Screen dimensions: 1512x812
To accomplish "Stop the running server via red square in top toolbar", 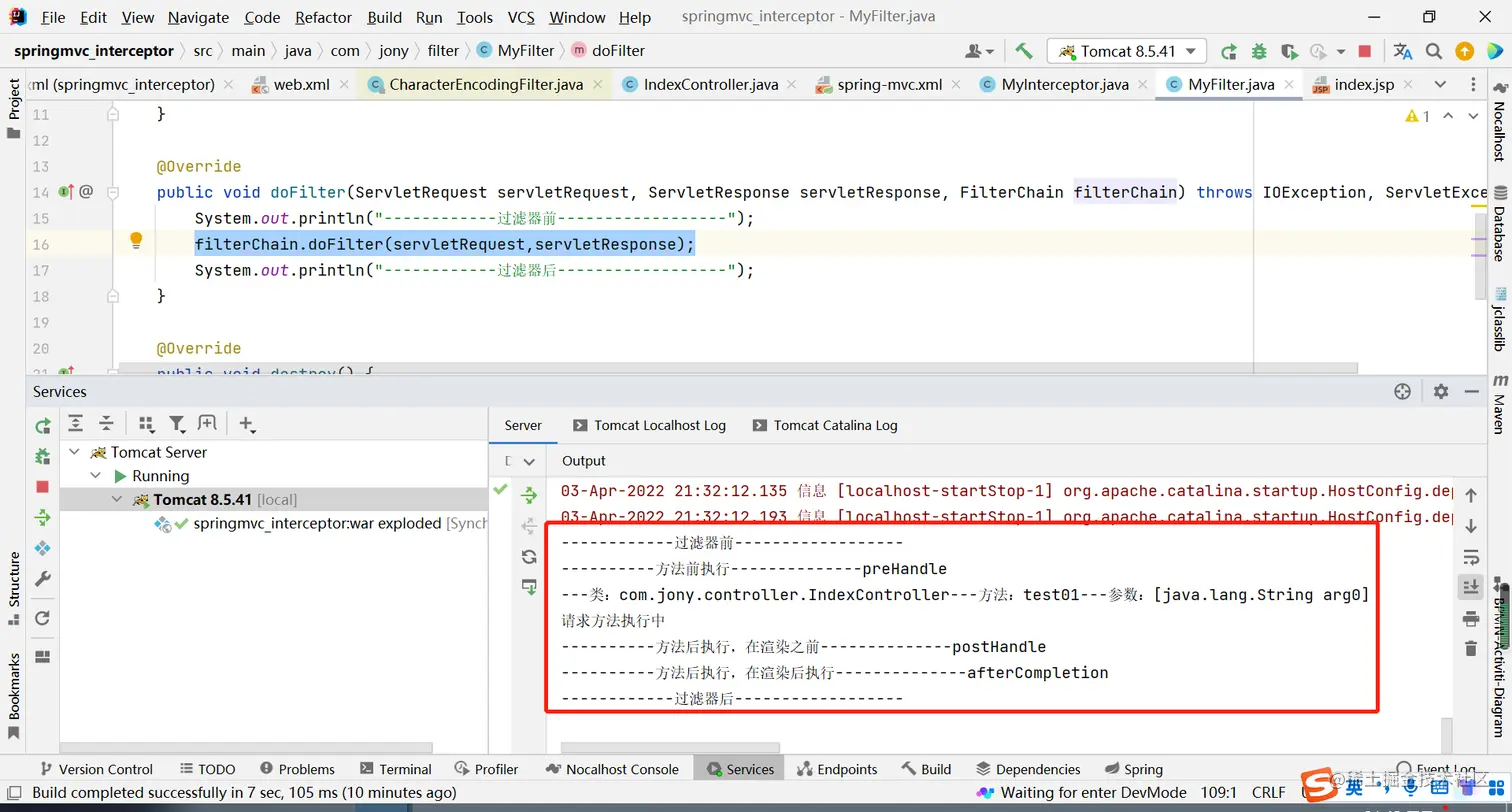I will pyautogui.click(x=1365, y=51).
